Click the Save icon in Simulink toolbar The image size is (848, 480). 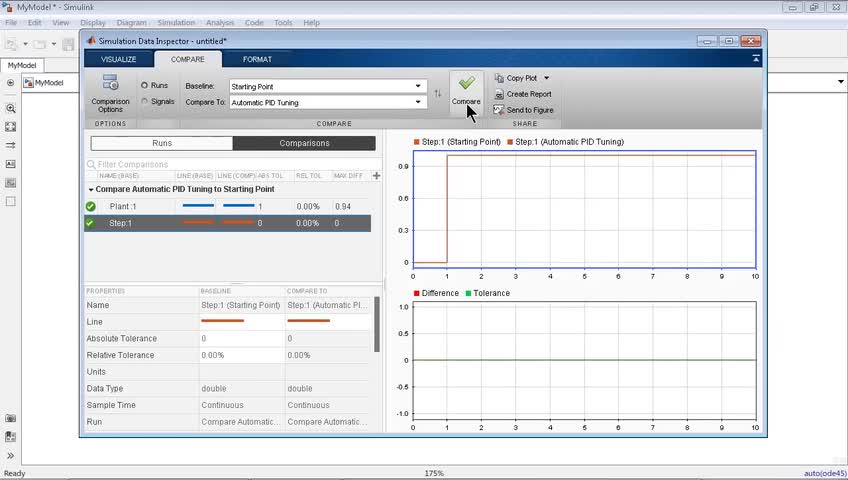pos(68,44)
